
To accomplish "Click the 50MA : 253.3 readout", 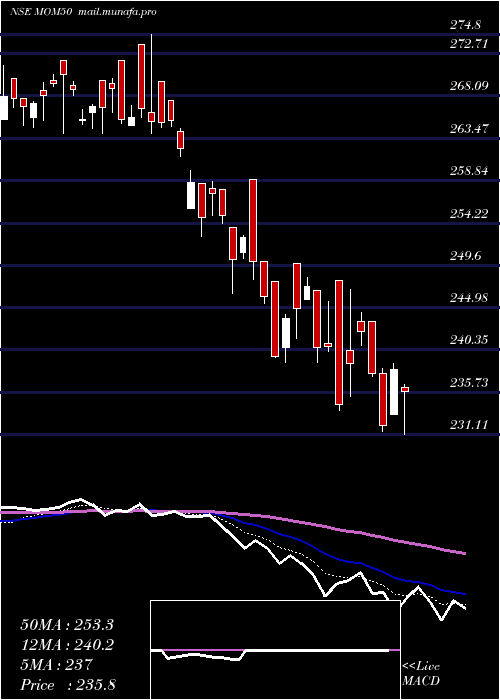I will click(x=67, y=625).
